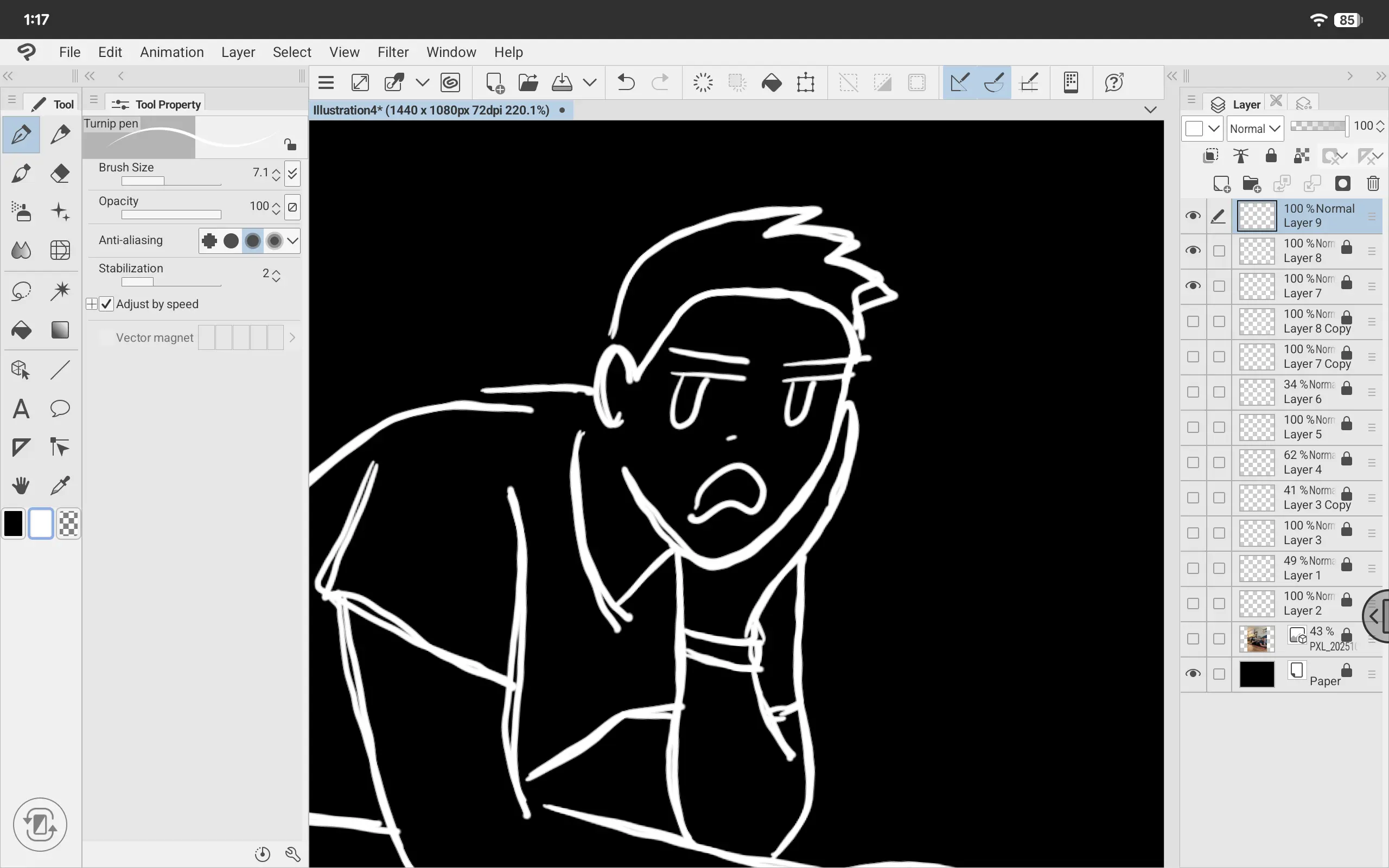This screenshot has width=1389, height=868.
Task: Delete layer with trash icon
Action: pyautogui.click(x=1372, y=184)
